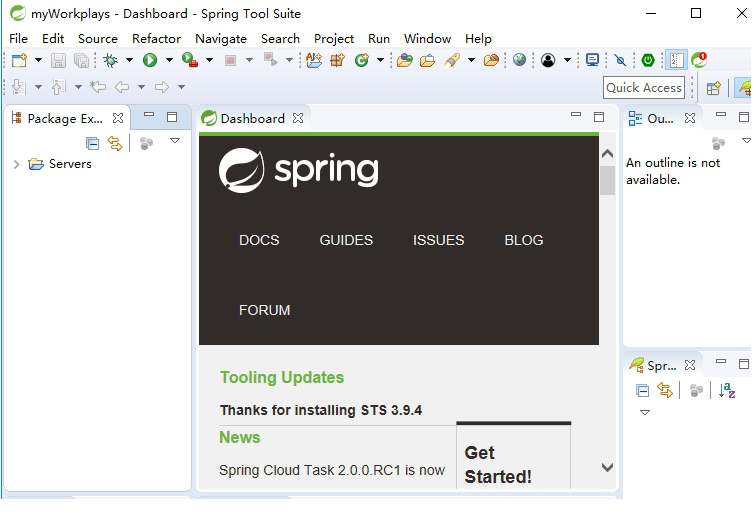This screenshot has width=756, height=518.
Task: Open the File menu
Action: click(18, 39)
